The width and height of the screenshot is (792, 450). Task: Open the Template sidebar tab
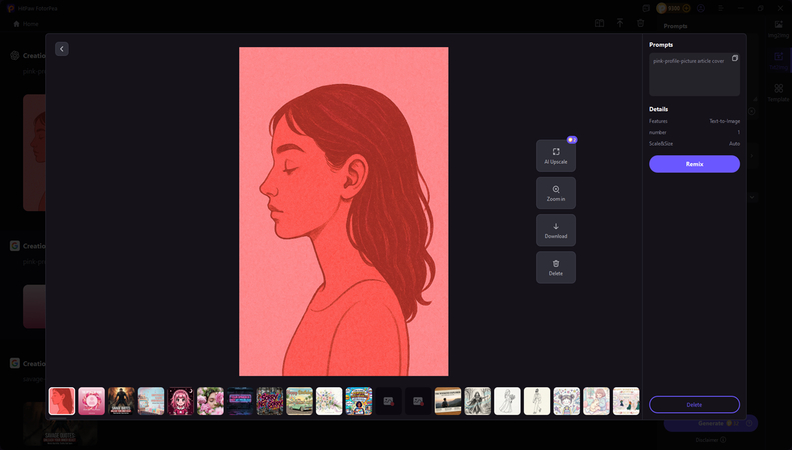(778, 92)
